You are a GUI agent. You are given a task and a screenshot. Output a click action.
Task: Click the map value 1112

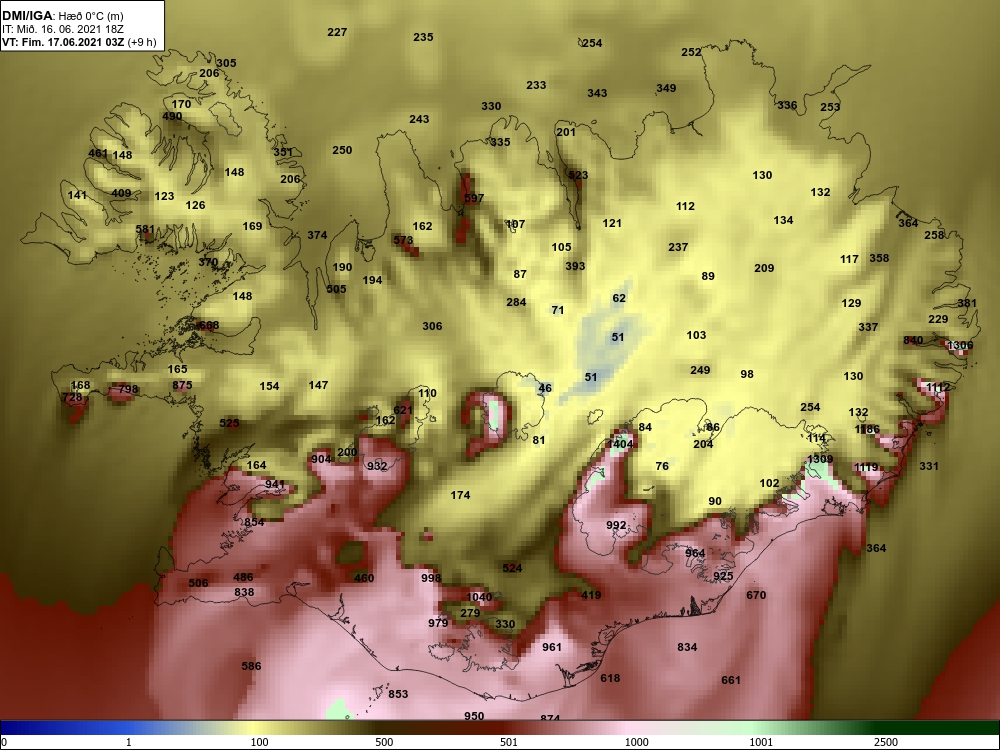tap(938, 387)
